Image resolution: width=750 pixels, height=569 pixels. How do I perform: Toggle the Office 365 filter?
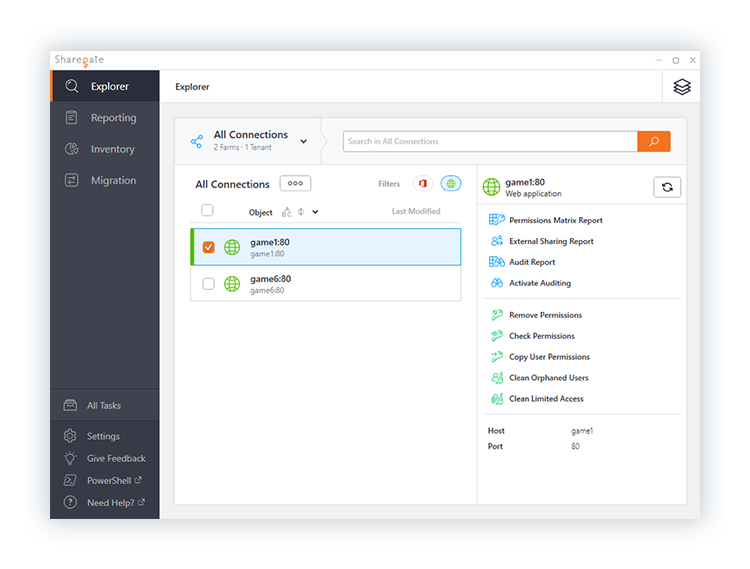pos(423,184)
